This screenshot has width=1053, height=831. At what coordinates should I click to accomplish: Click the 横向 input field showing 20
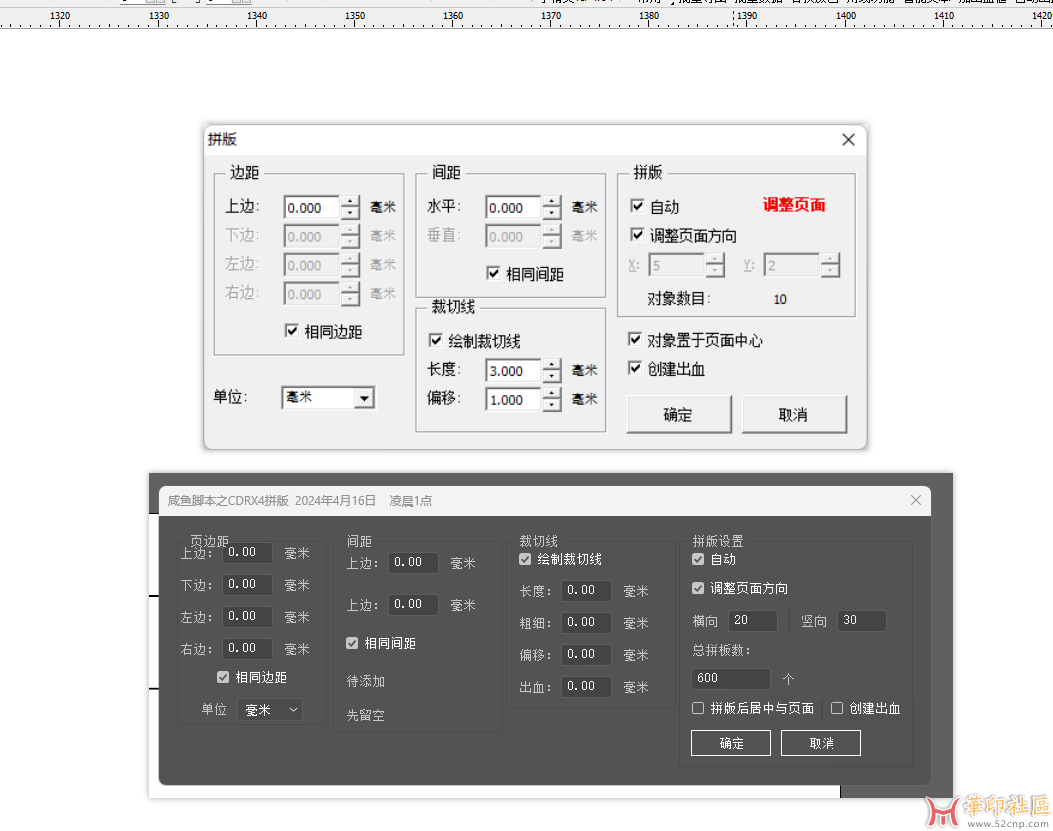click(x=753, y=621)
